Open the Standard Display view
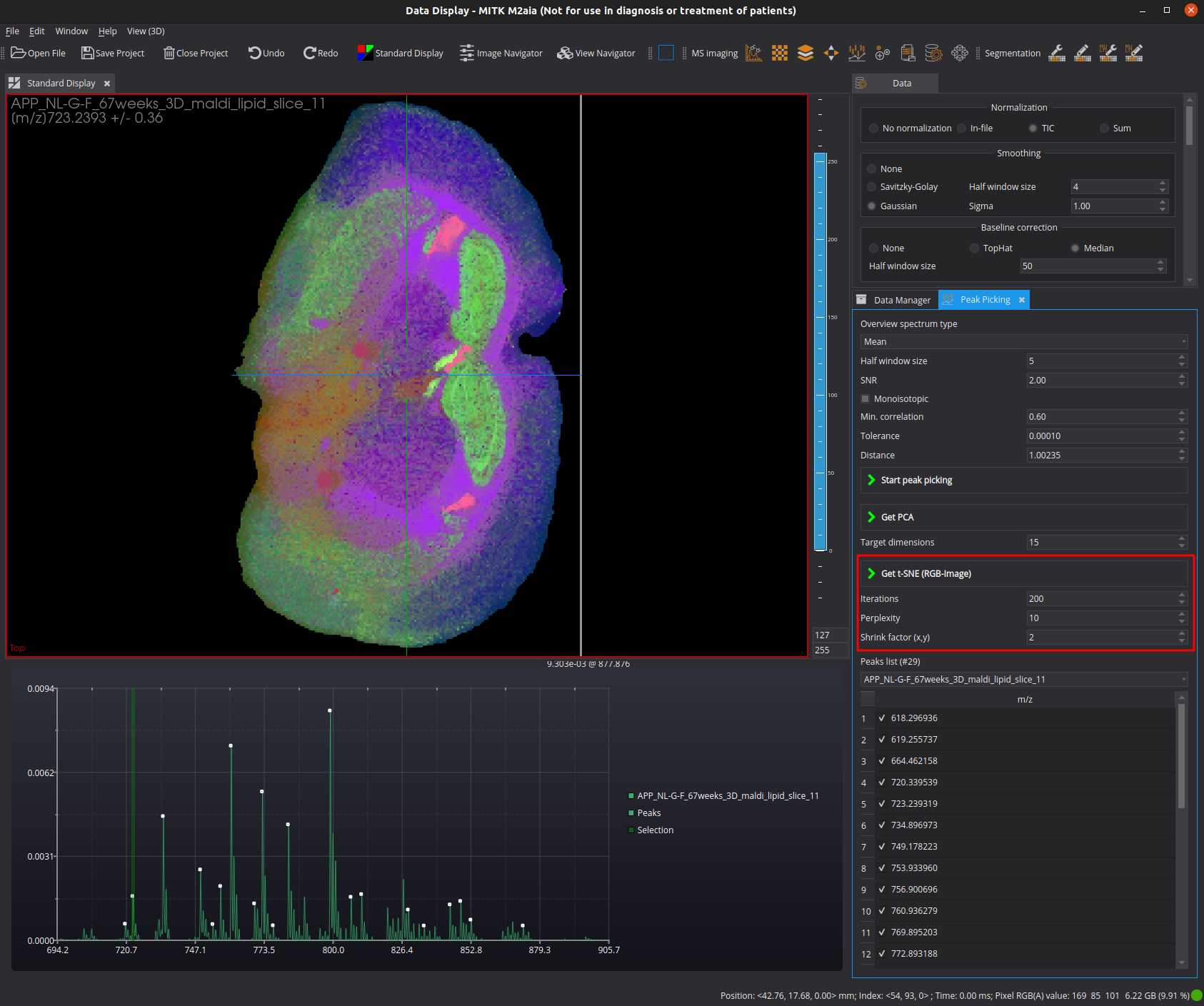This screenshot has height=1006, width=1204. coord(401,53)
